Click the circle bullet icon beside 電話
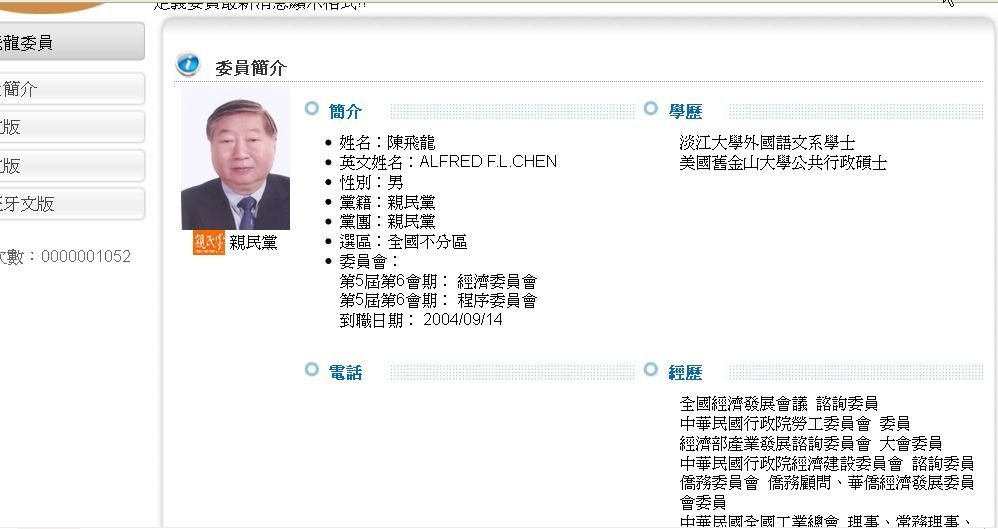 312,371
